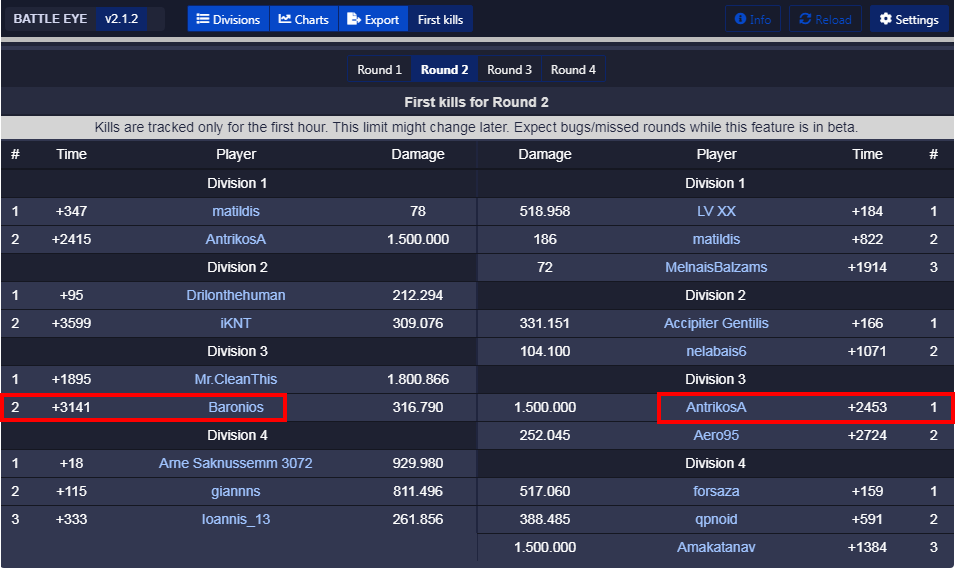955x568 pixels.
Task: Open forsaza player profile
Action: [716, 491]
